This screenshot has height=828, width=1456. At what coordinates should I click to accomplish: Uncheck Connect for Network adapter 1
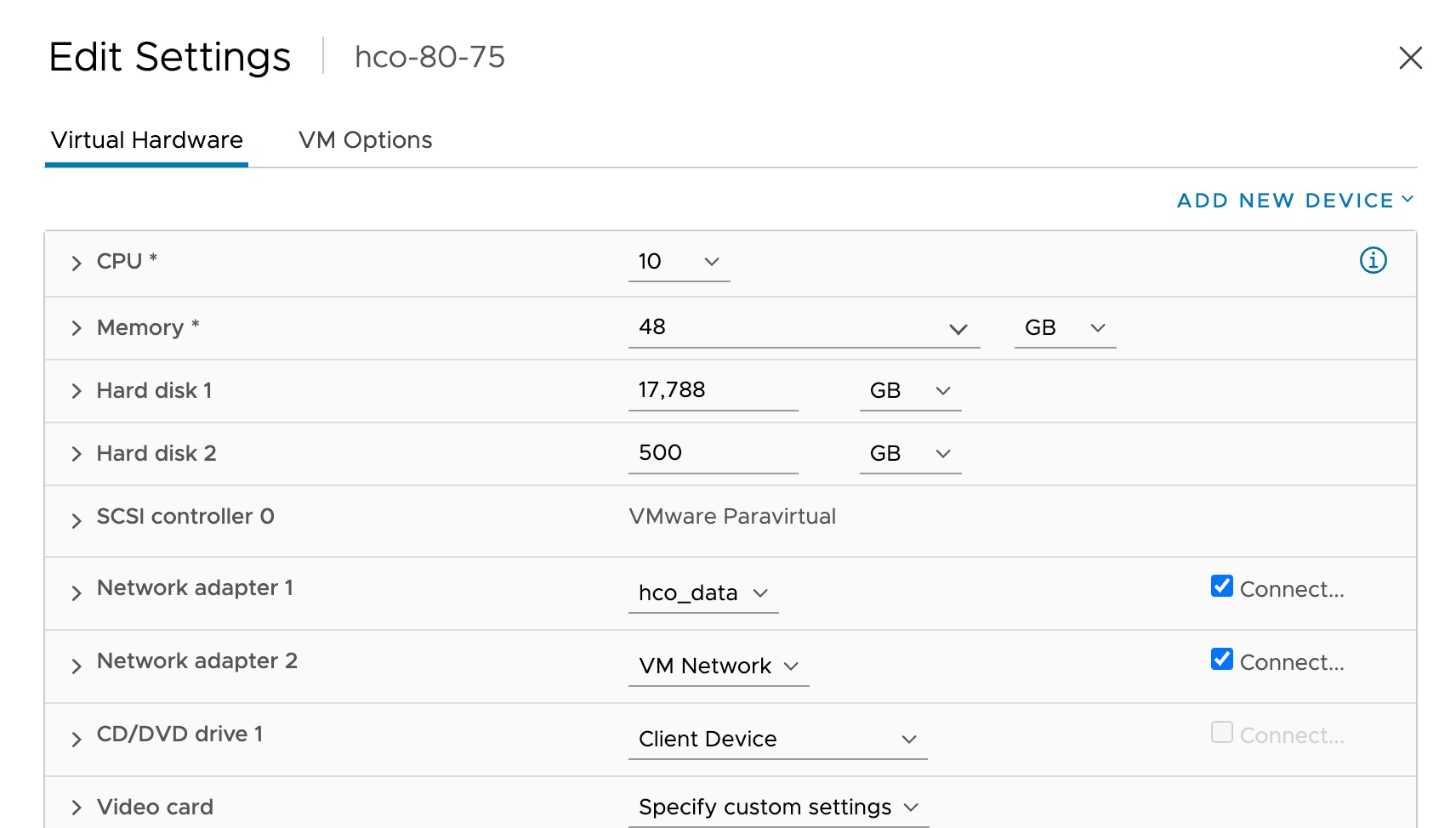click(1222, 586)
